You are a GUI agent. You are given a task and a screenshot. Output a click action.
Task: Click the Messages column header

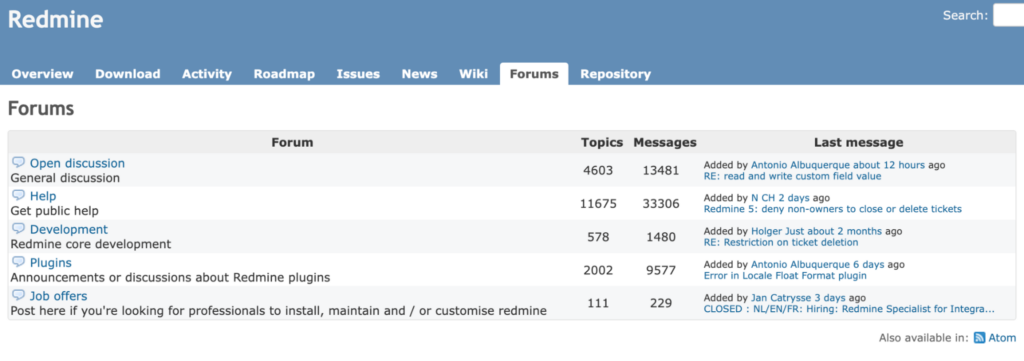[665, 142]
